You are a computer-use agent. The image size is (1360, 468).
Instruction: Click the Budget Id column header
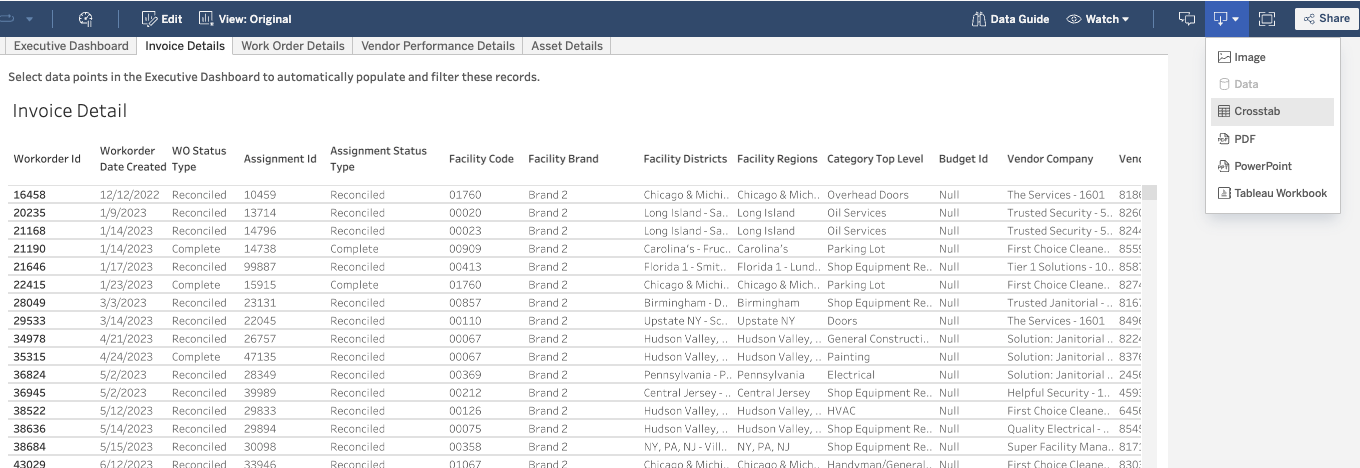(963, 159)
